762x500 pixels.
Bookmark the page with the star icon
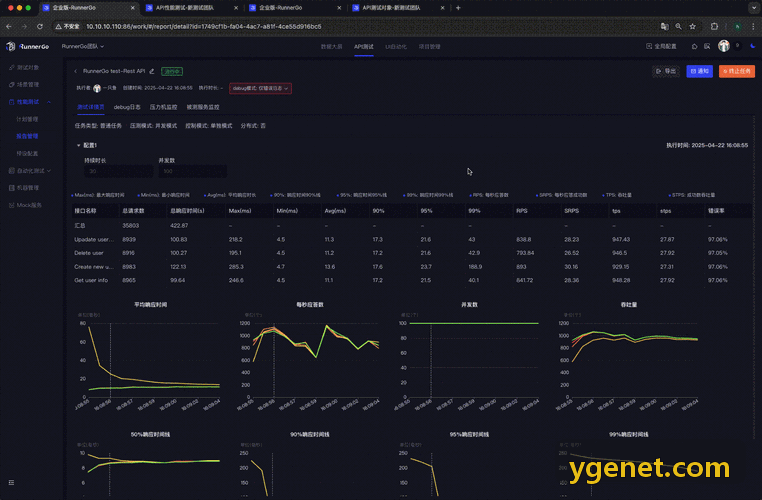[693, 26]
